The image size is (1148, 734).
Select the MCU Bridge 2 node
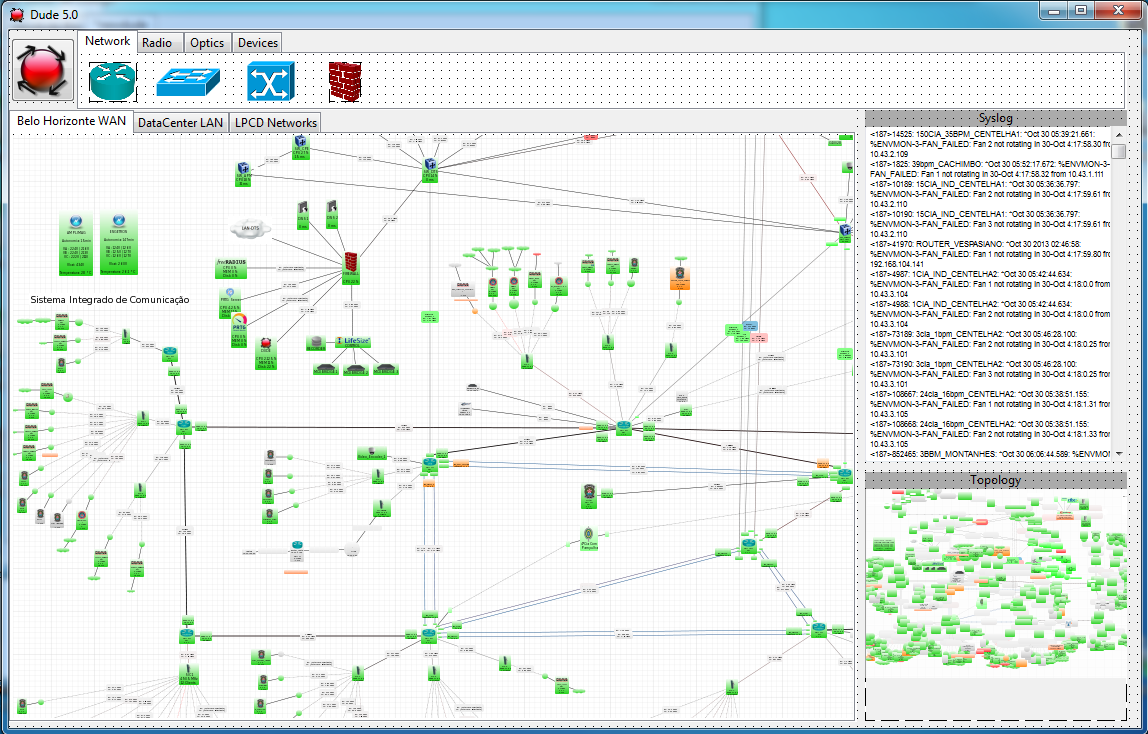tap(355, 369)
